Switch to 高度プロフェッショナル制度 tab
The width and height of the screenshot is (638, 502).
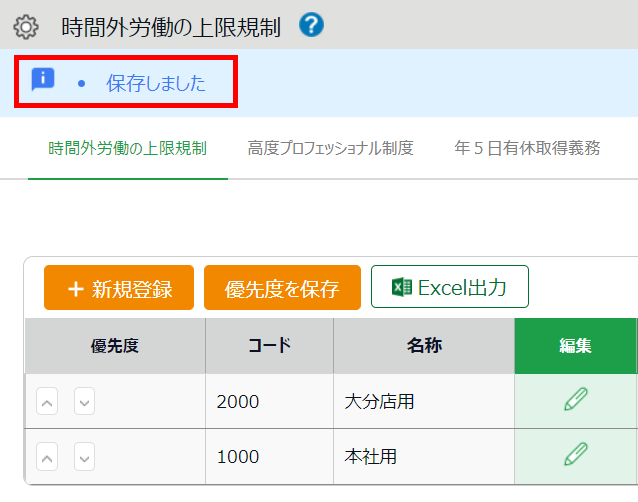(x=330, y=149)
